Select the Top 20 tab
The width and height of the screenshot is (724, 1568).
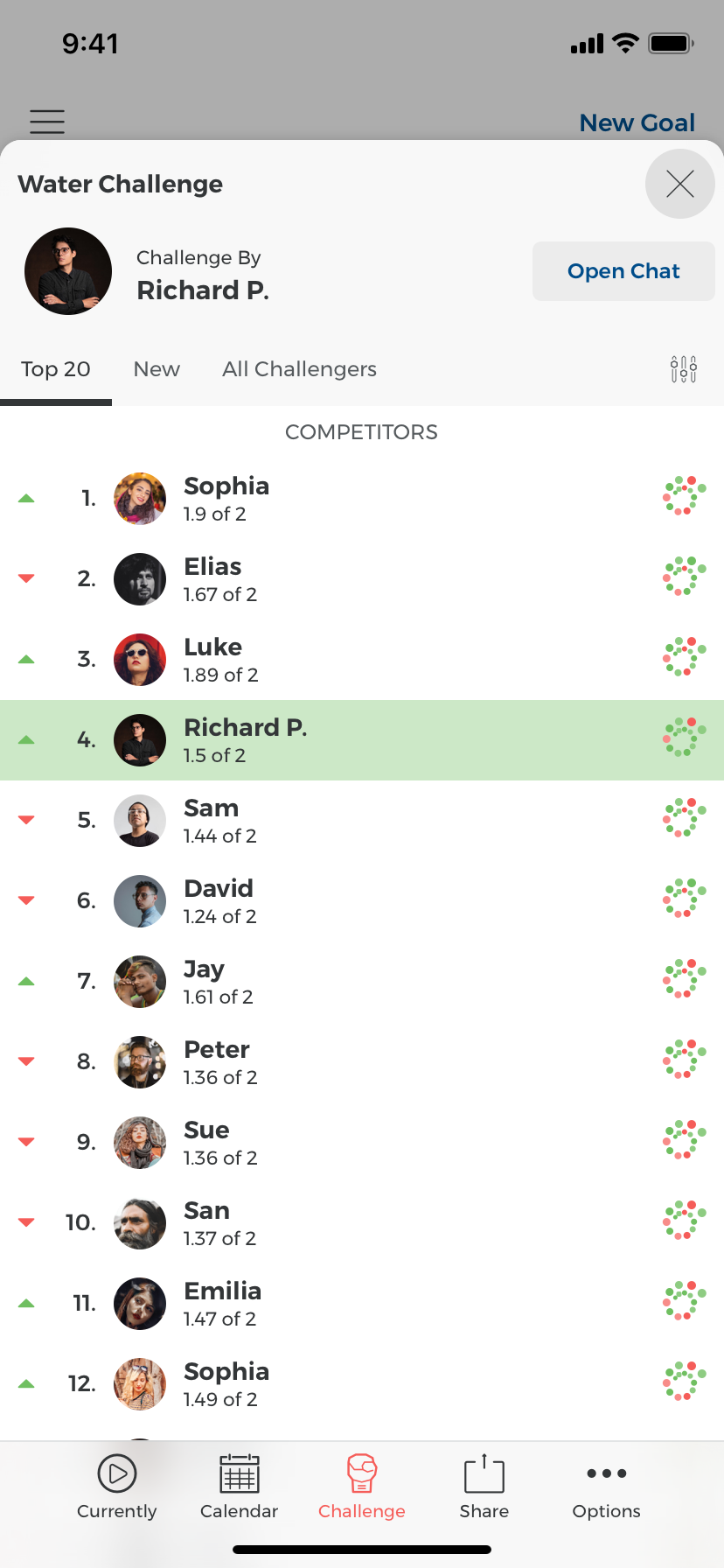tap(56, 368)
